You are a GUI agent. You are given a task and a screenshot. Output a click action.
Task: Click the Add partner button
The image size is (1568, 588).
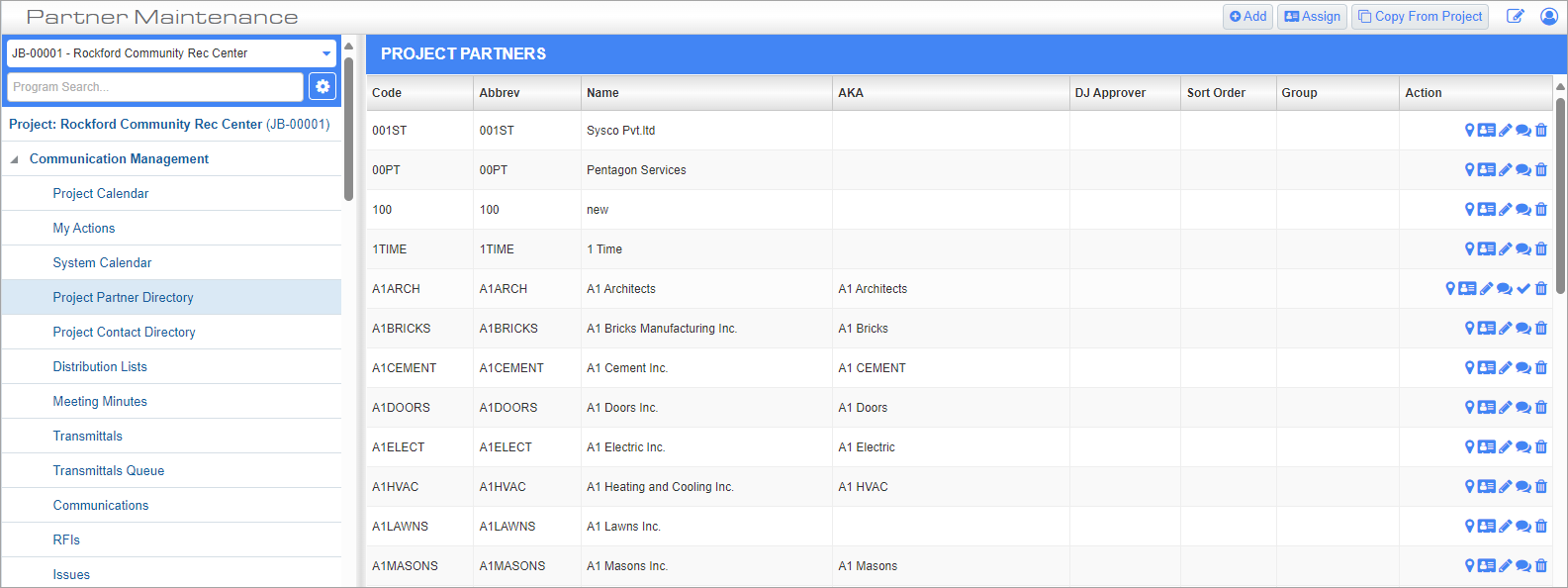pyautogui.click(x=1248, y=16)
